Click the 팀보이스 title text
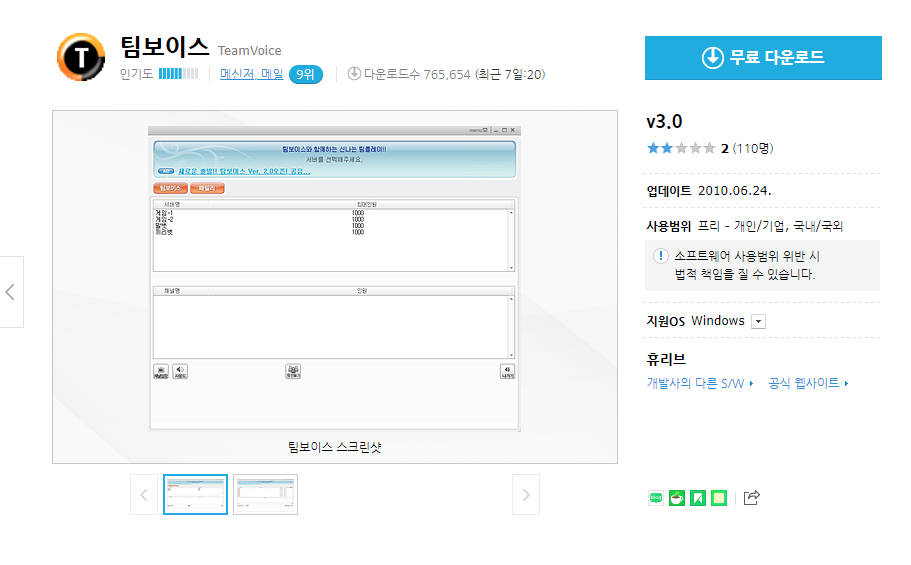The image size is (911, 565). click(164, 47)
